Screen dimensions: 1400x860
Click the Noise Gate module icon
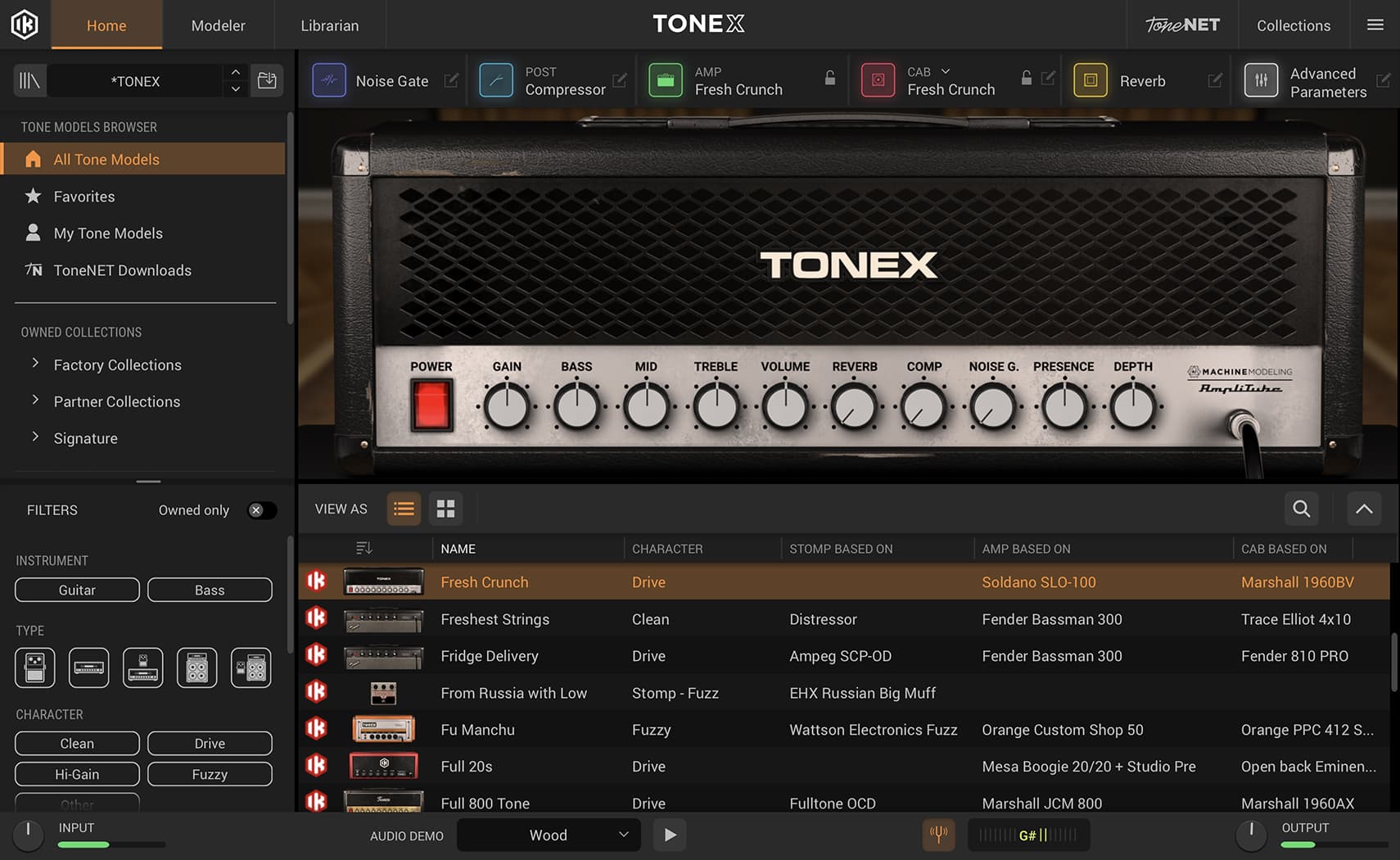pos(329,80)
